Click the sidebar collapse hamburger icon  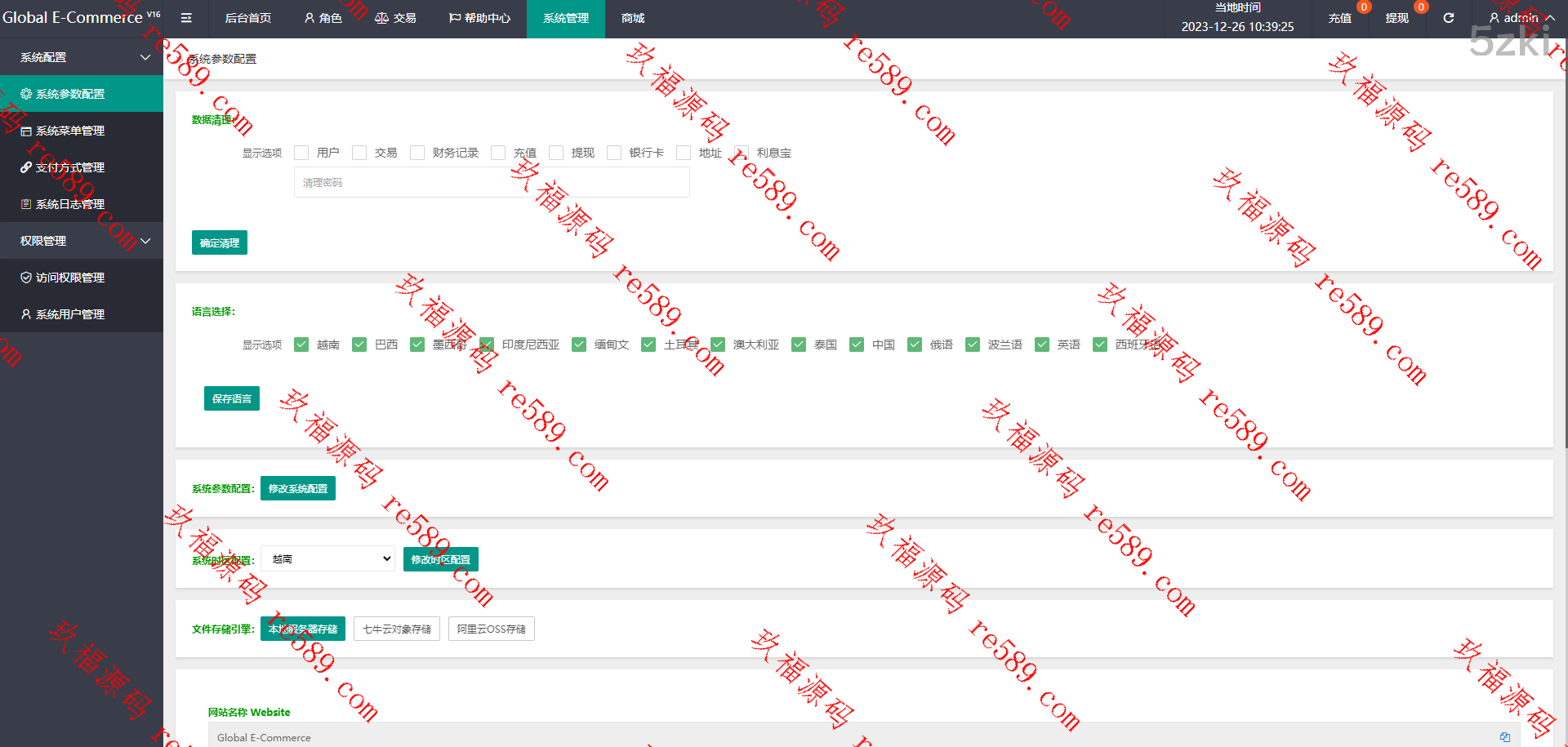point(186,18)
